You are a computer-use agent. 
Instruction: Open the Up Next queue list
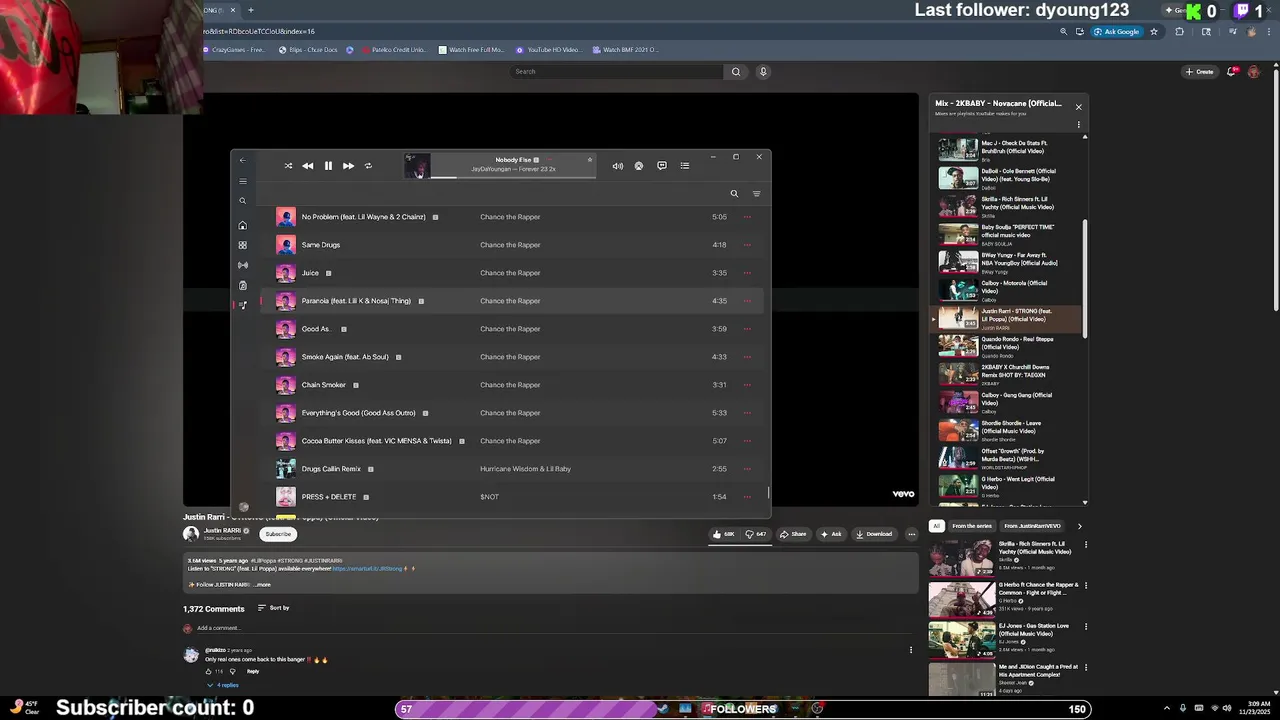tap(685, 166)
